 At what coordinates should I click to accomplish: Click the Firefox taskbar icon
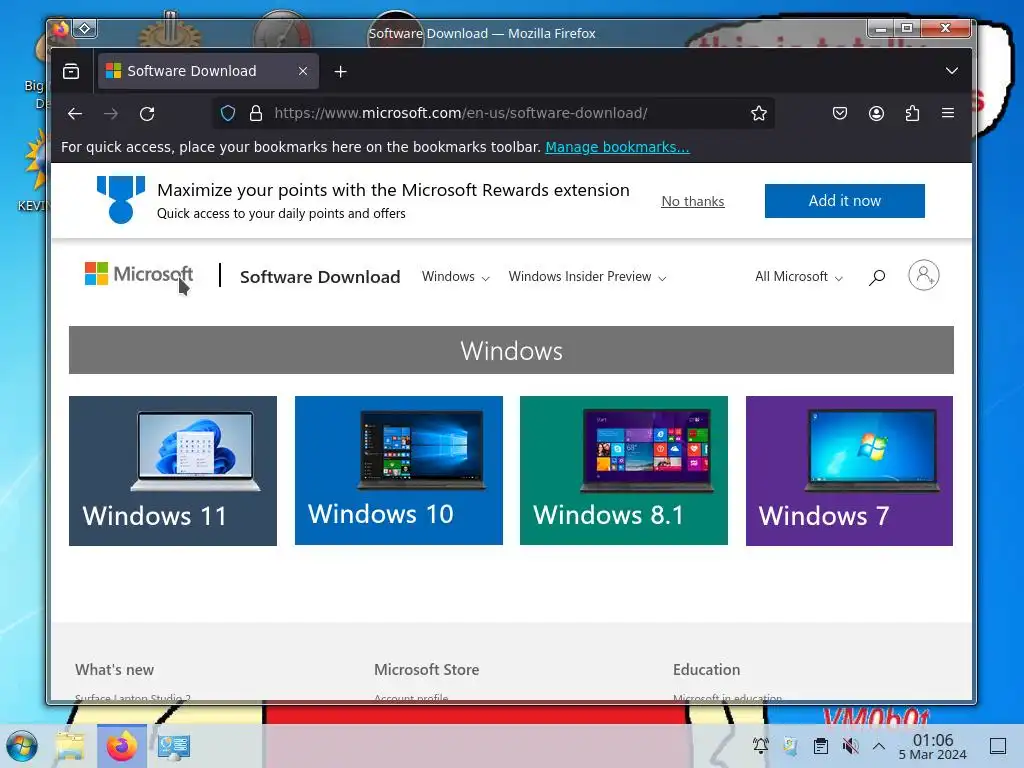click(x=122, y=746)
